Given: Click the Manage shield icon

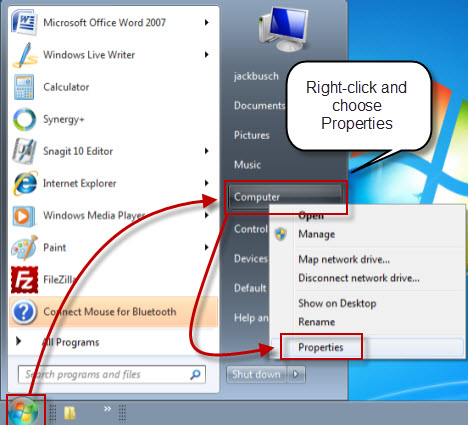Looking at the screenshot, I should tap(281, 234).
